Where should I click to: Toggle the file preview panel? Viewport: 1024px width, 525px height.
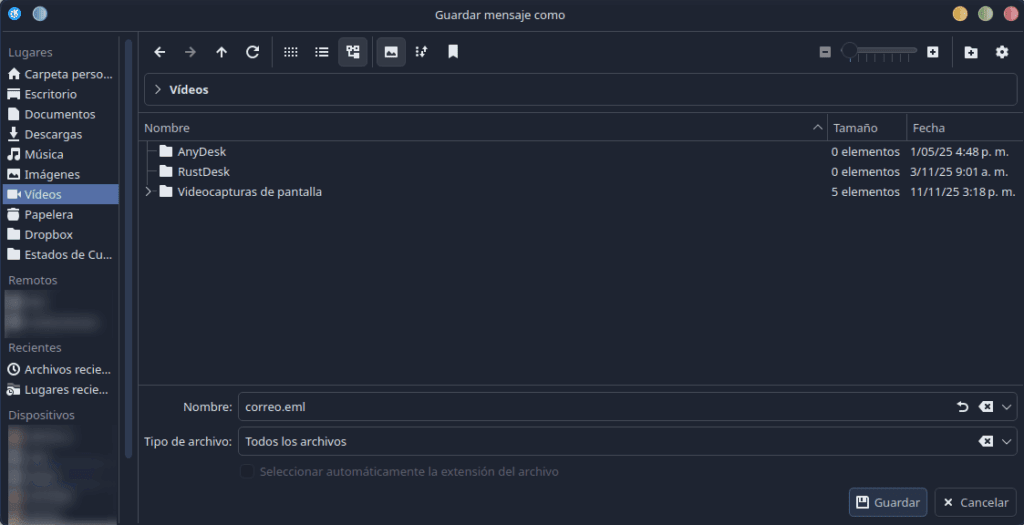click(x=391, y=52)
